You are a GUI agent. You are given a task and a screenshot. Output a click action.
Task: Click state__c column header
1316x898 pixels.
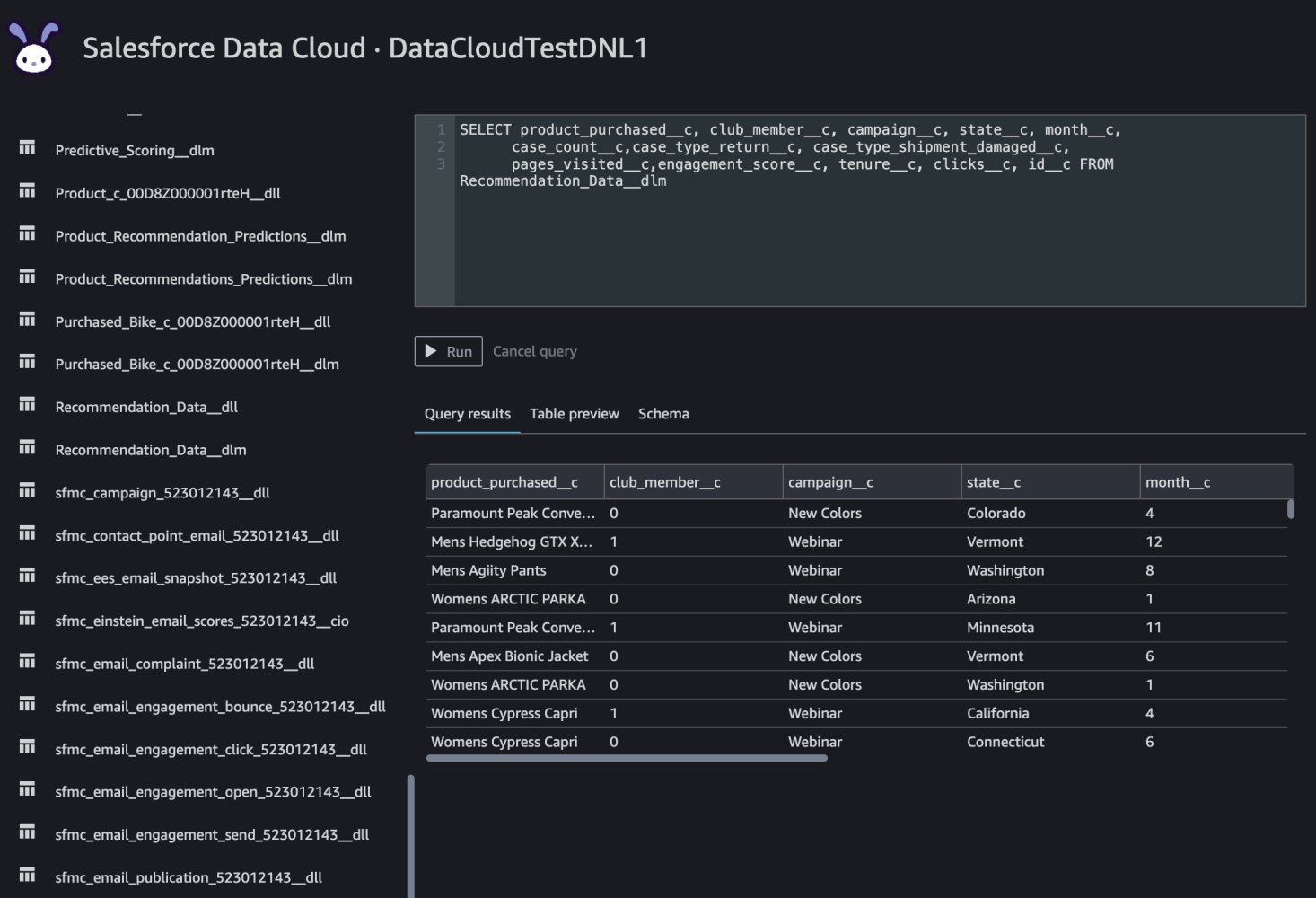click(1050, 482)
